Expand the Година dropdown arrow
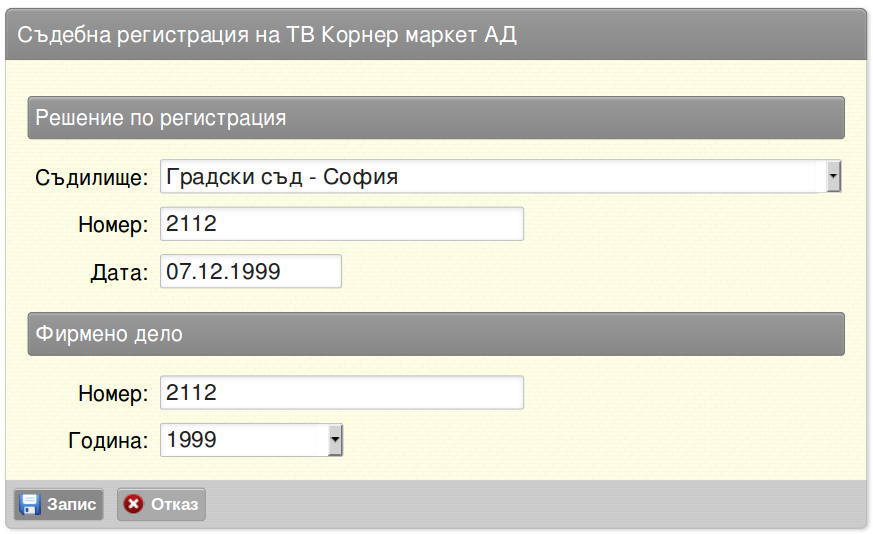 point(334,440)
